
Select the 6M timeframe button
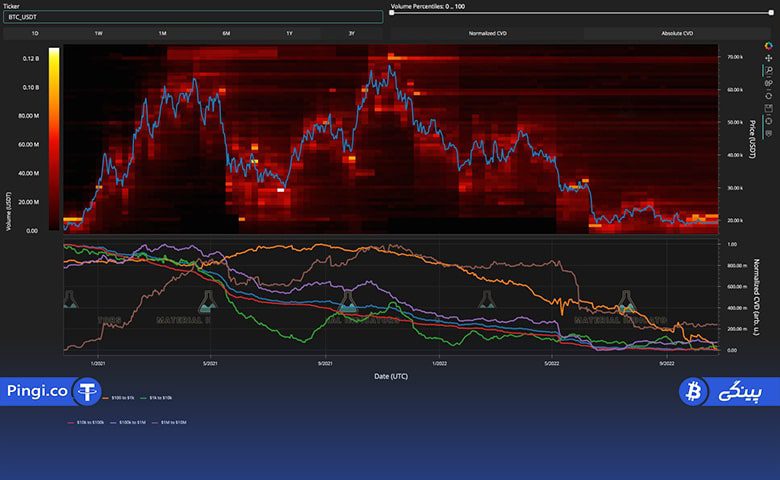pyautogui.click(x=226, y=33)
